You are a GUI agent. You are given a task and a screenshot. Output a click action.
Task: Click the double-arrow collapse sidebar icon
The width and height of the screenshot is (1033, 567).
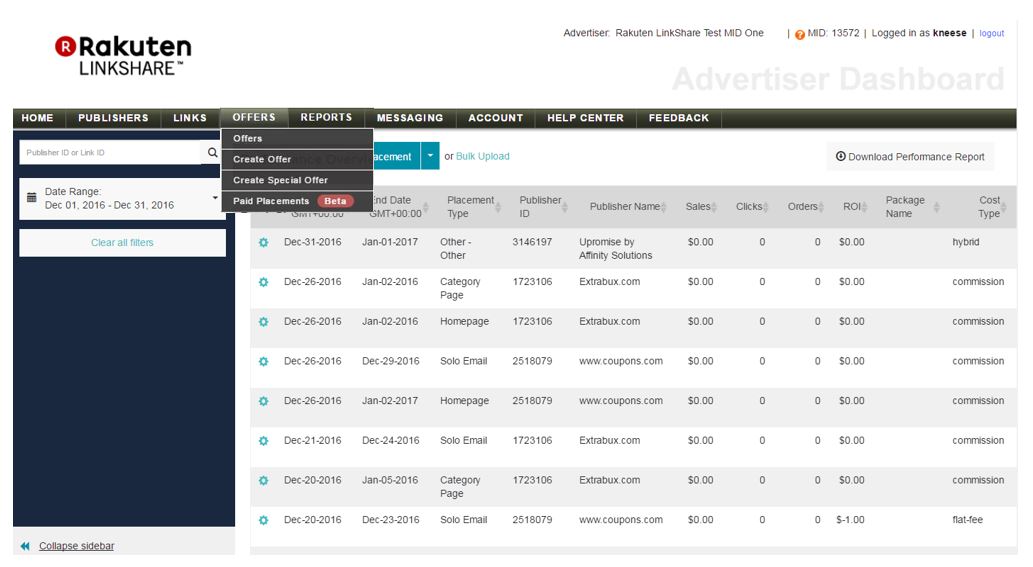[x=25, y=546]
